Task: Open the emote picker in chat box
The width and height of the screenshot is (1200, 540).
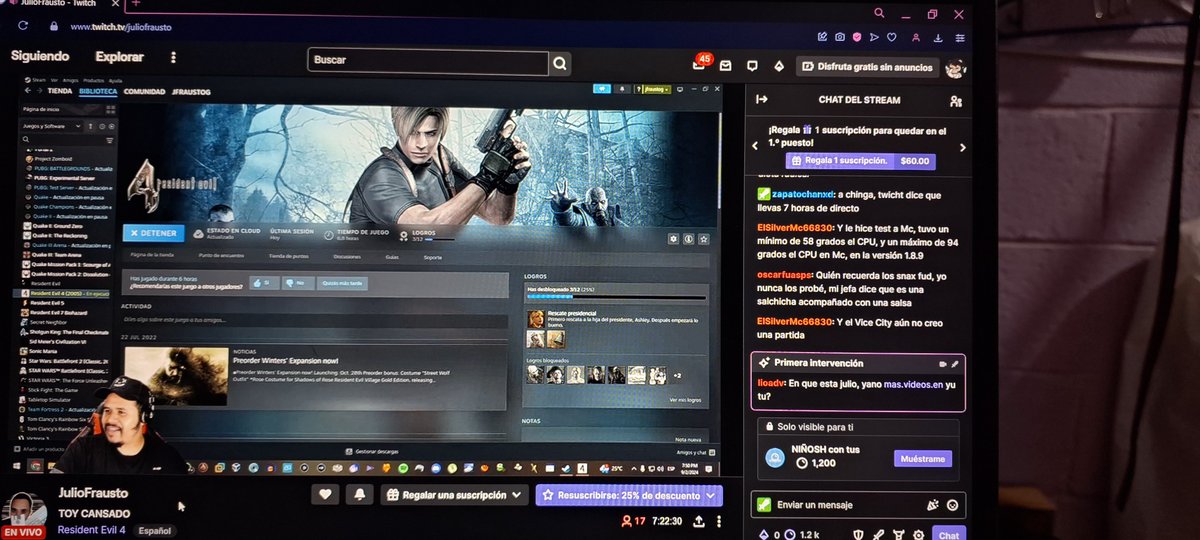Action: click(953, 505)
